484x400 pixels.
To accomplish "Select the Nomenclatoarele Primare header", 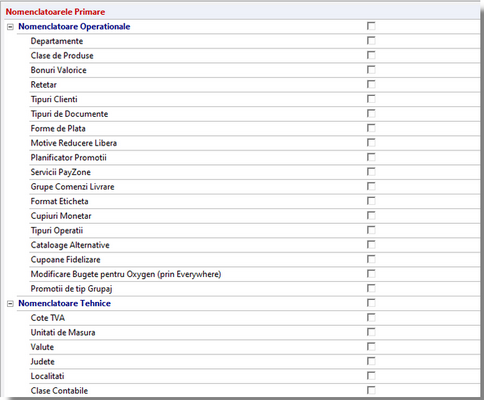I will tap(55, 12).
